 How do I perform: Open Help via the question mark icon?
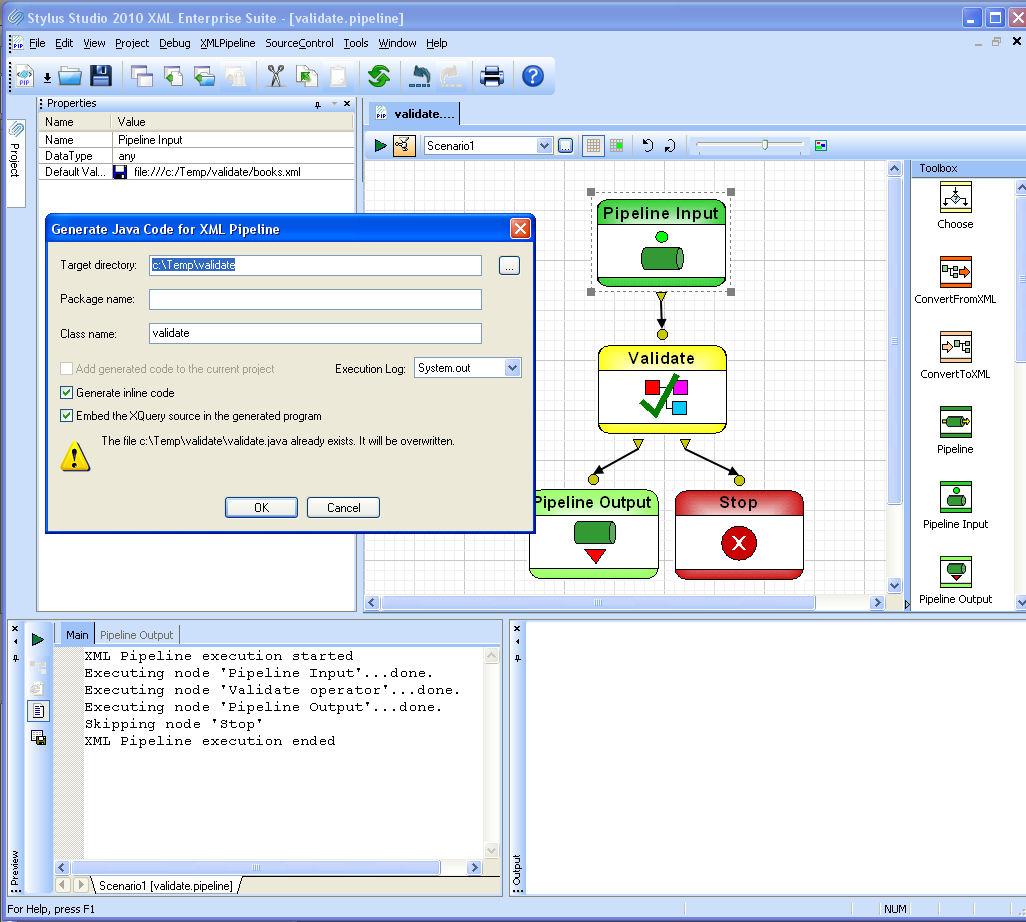pyautogui.click(x=533, y=76)
